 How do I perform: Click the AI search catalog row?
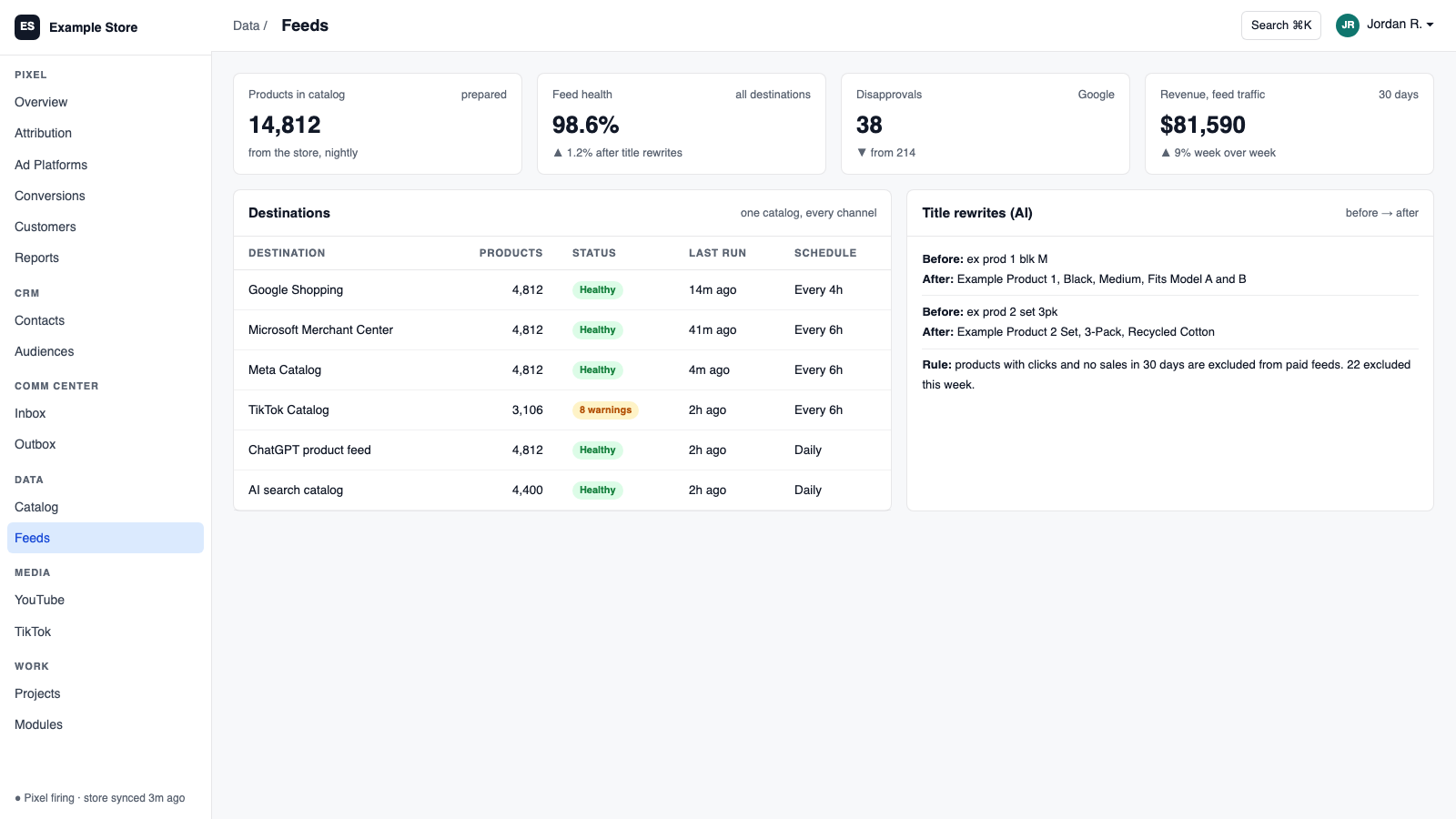tap(562, 490)
